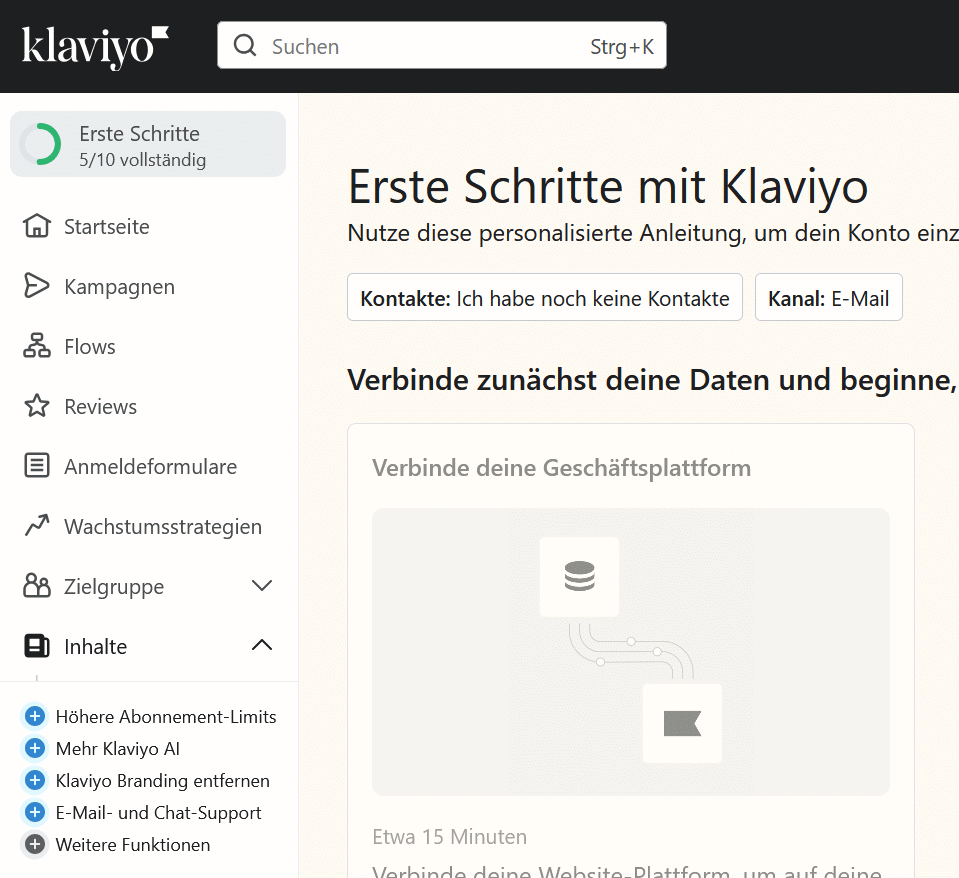Click the Weitere Funktionen link
959x878 pixels.
133,844
